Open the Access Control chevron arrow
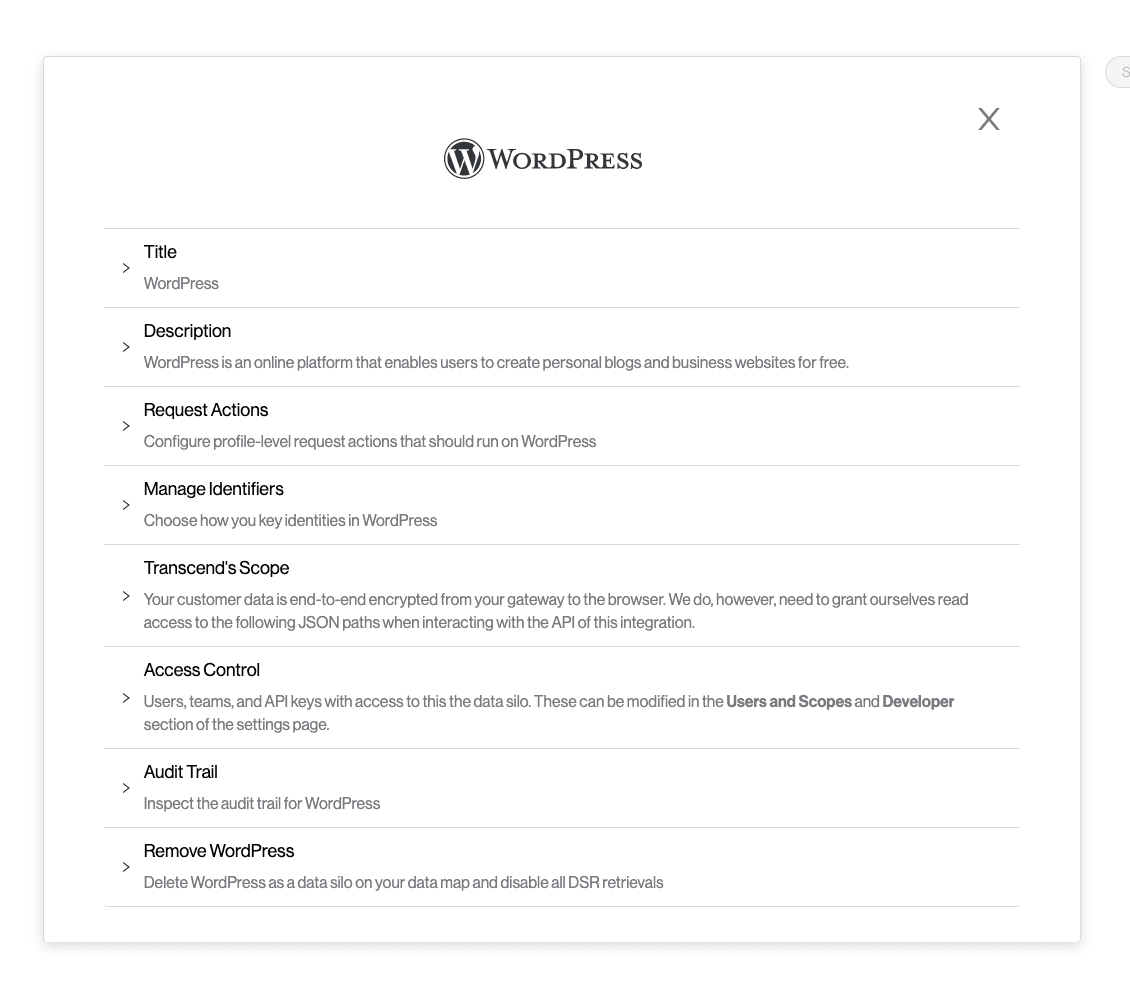Image resolution: width=1130 pixels, height=1002 pixels. (x=126, y=698)
